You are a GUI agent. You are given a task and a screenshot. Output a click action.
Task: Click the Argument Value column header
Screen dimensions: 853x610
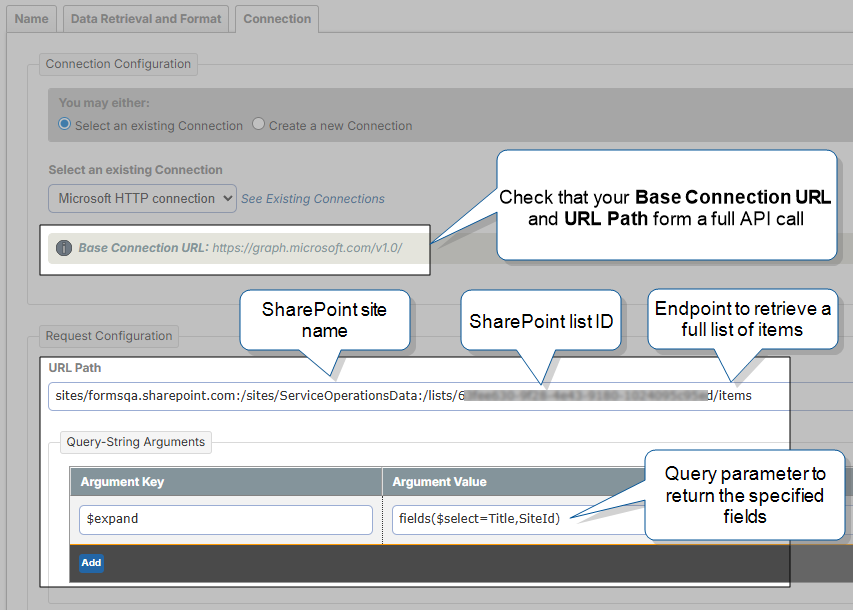click(439, 482)
